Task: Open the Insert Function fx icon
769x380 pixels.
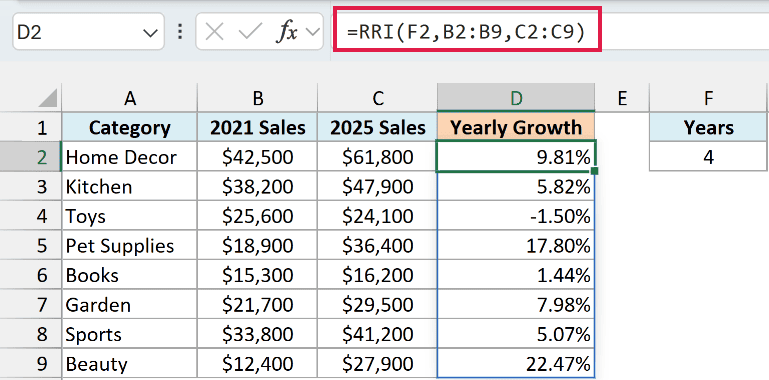Action: [287, 32]
